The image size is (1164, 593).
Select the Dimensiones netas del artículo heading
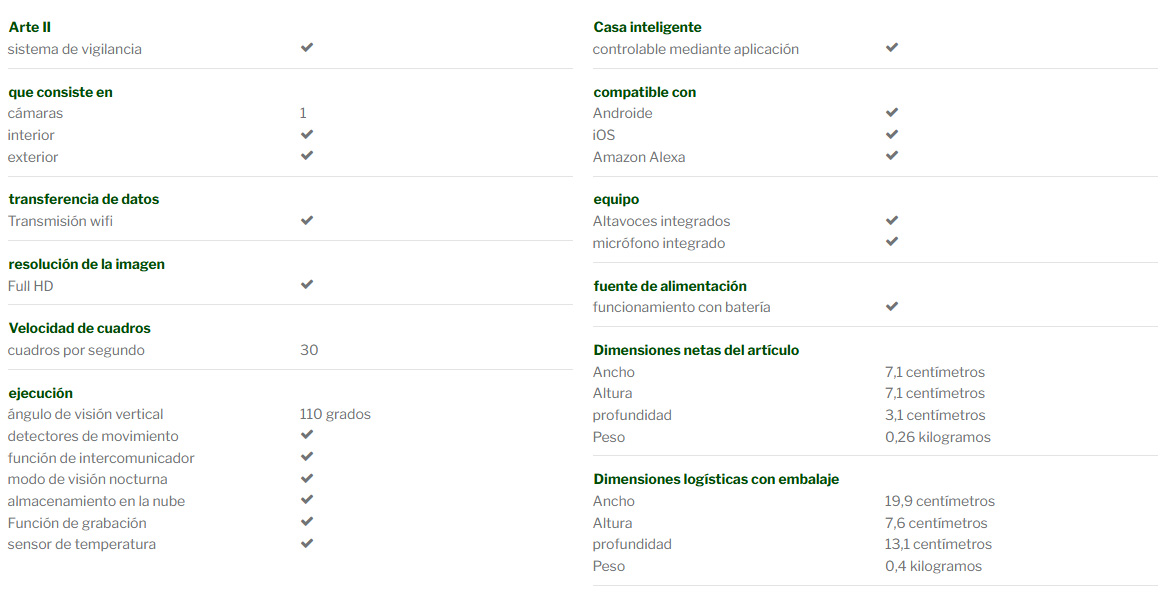click(x=696, y=350)
